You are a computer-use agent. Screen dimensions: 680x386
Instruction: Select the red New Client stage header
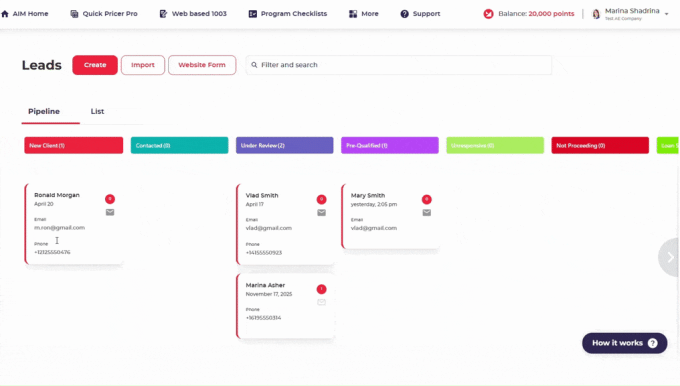coord(74,145)
